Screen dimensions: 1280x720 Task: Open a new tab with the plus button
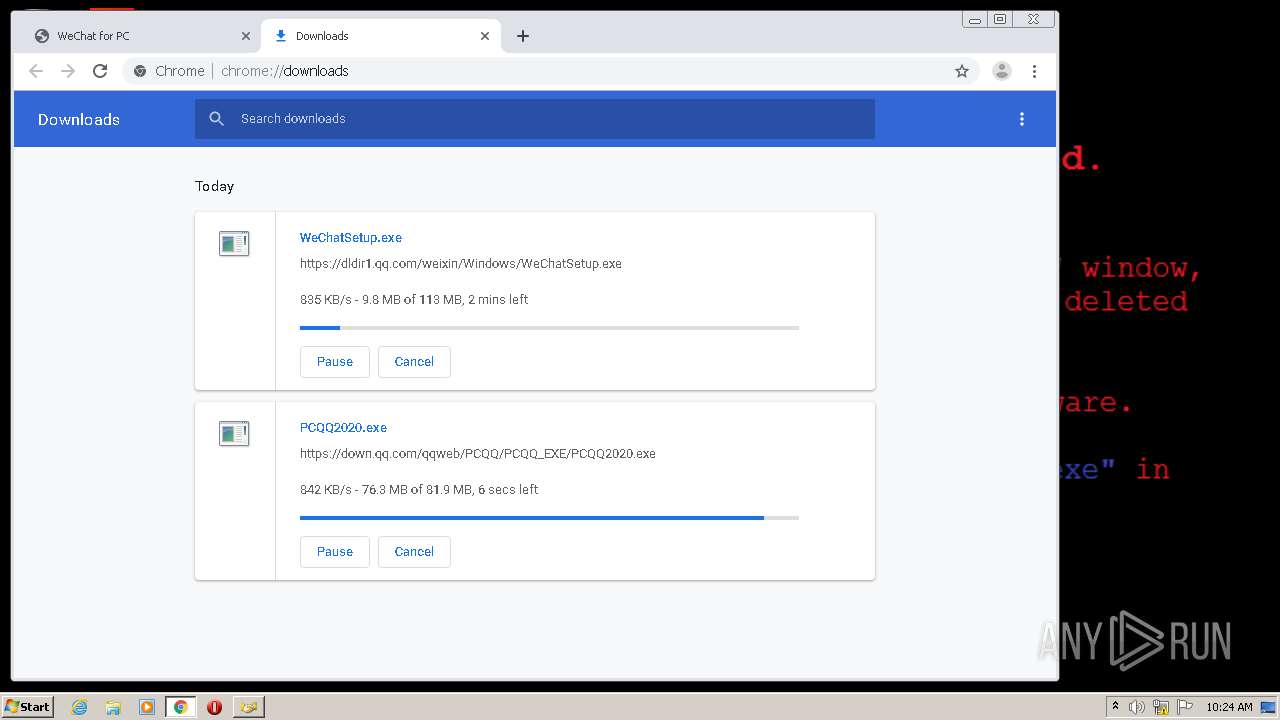[523, 36]
